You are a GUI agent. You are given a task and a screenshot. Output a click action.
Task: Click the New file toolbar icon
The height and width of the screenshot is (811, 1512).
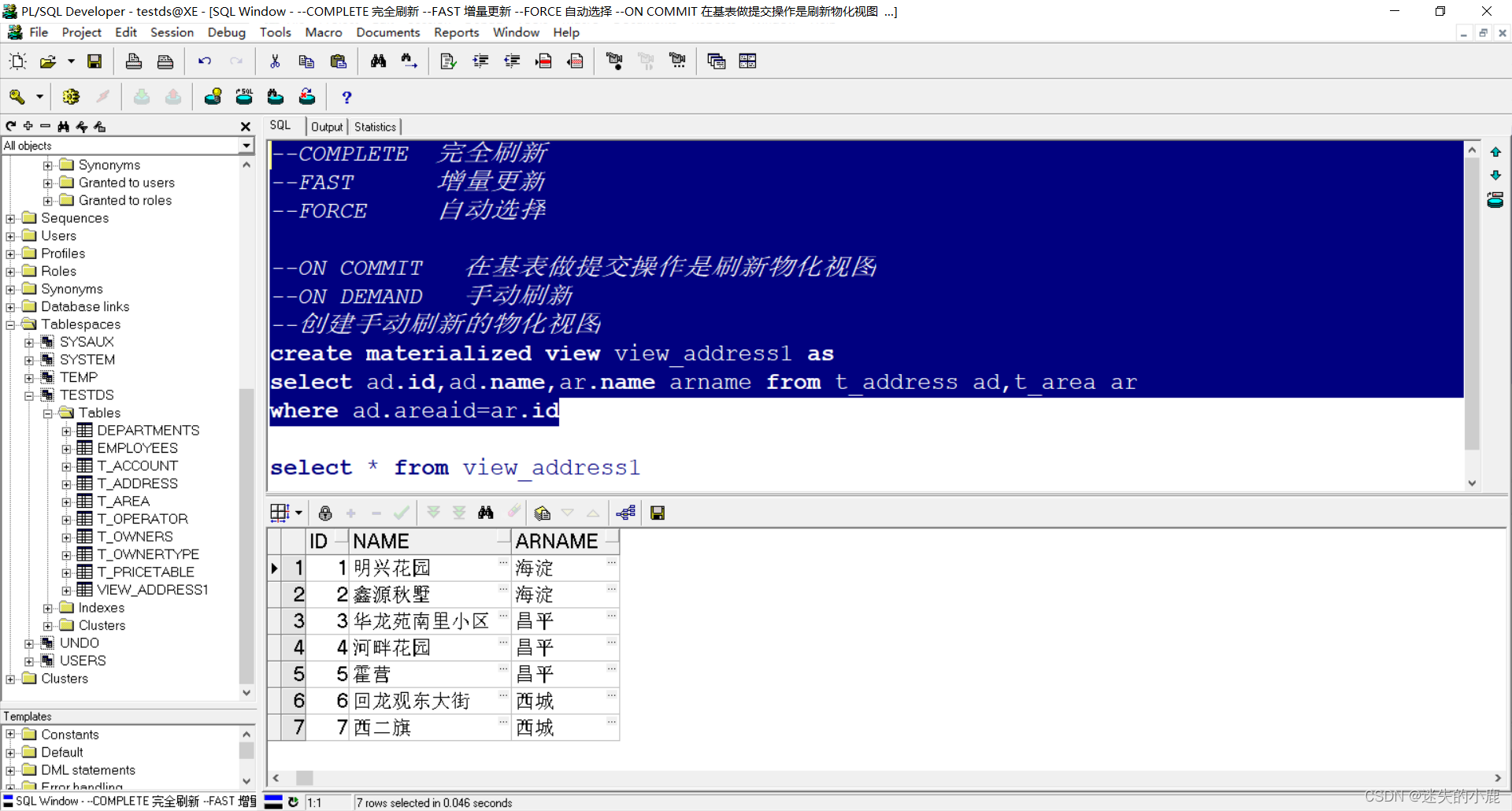tap(17, 61)
